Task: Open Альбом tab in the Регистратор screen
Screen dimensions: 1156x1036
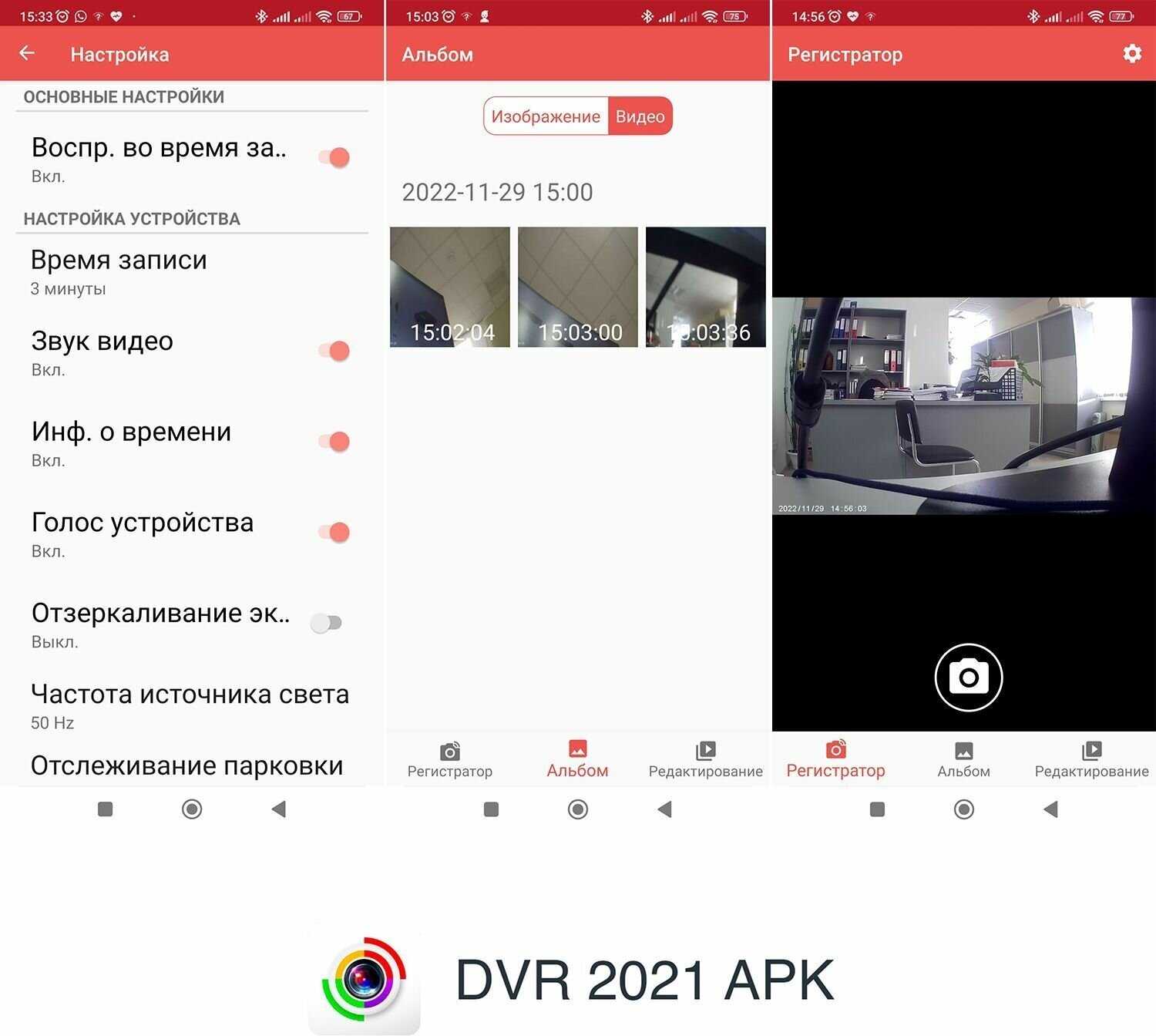Action: tap(963, 759)
